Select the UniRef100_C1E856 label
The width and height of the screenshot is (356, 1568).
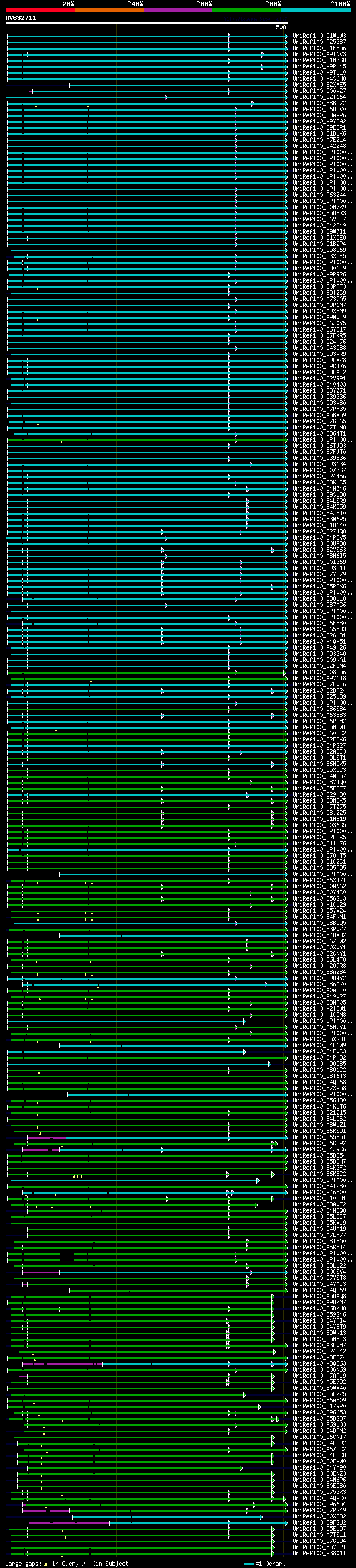pyautogui.click(x=319, y=48)
